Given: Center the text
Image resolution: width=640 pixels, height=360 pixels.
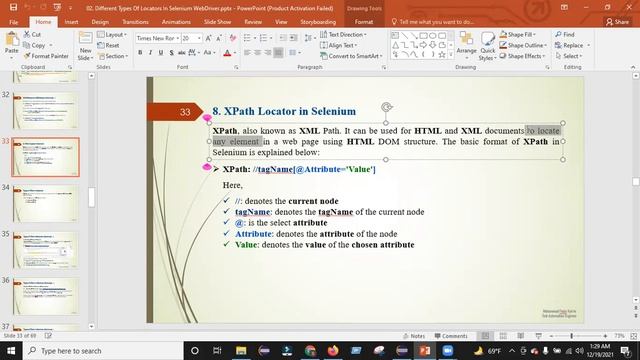Looking at the screenshot, I should click(x=258, y=53).
